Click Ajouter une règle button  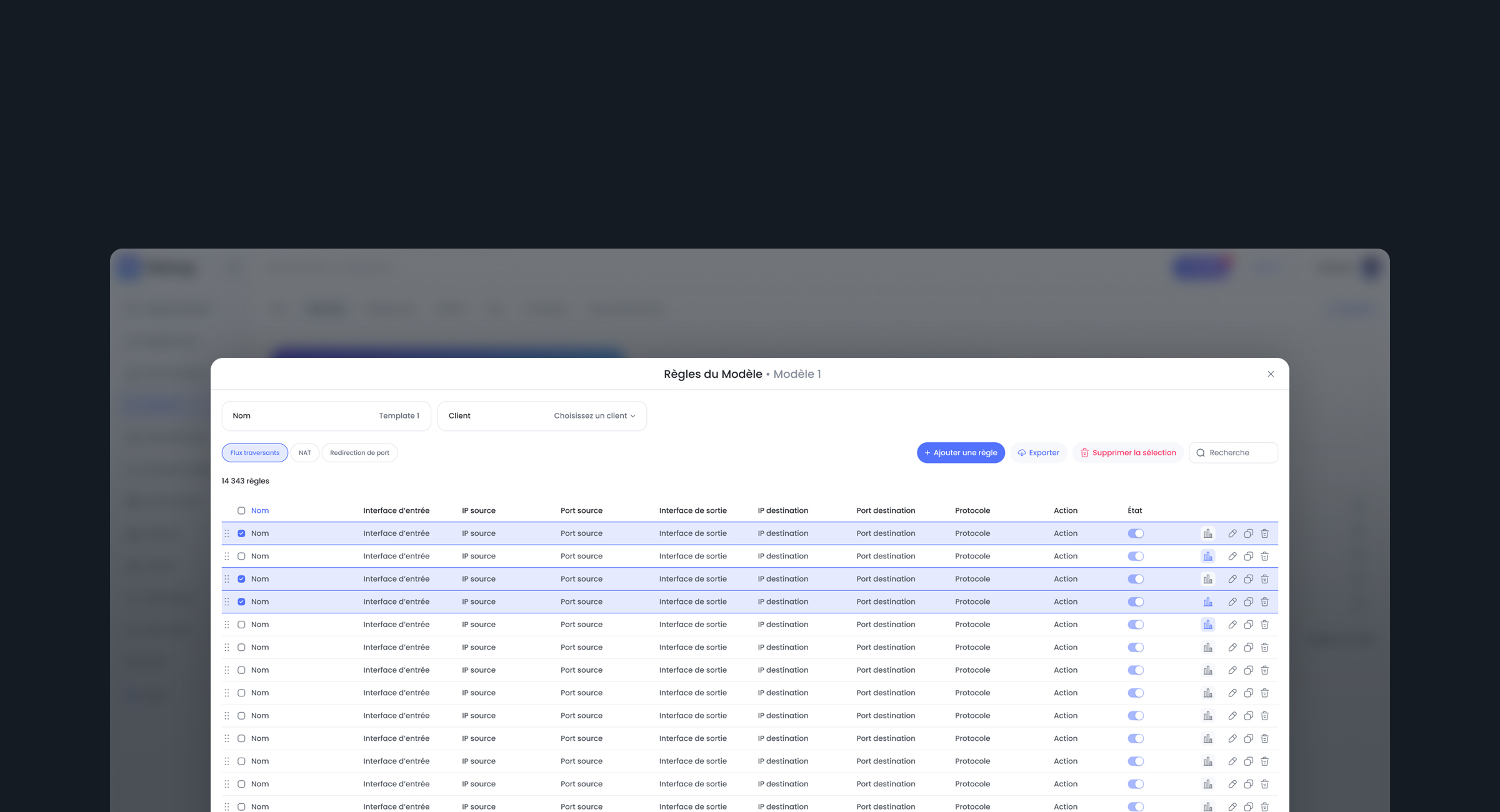pyautogui.click(x=960, y=453)
